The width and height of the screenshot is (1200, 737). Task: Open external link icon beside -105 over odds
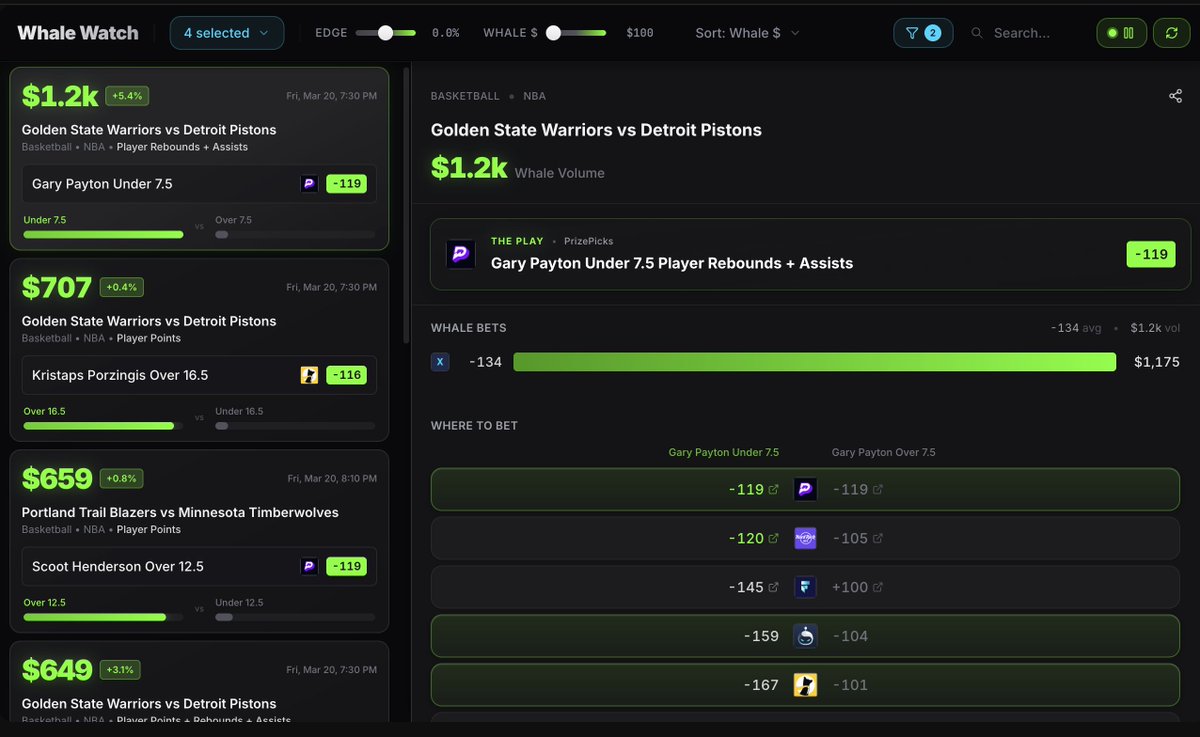[x=878, y=538]
